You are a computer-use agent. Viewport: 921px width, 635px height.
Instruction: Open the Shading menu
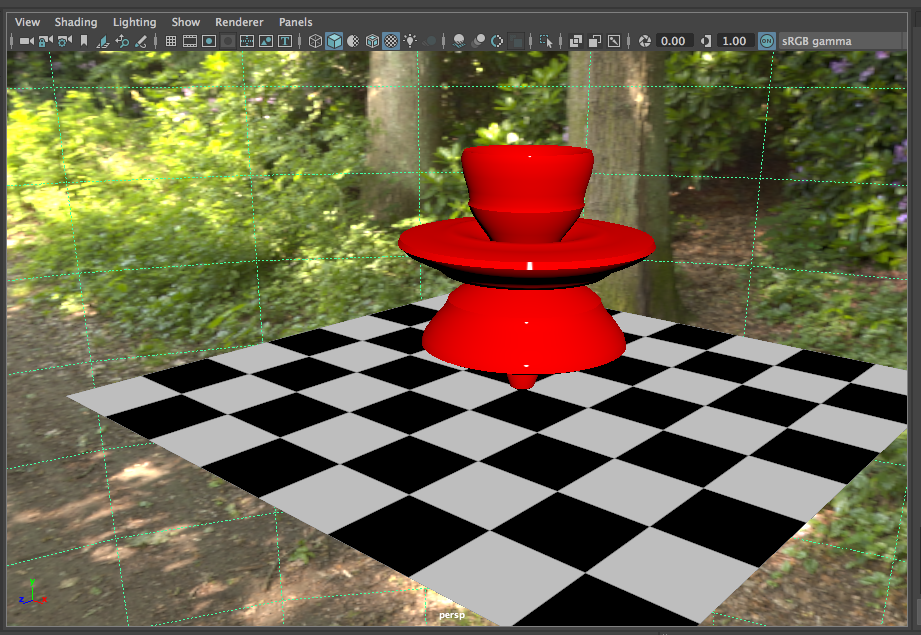click(x=76, y=22)
